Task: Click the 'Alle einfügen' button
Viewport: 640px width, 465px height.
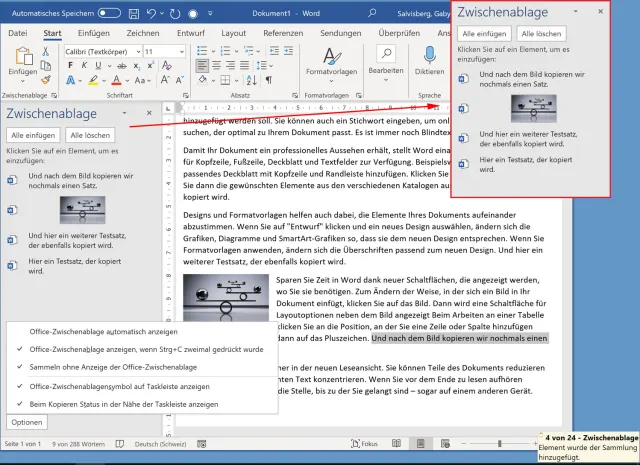Action: [33, 135]
